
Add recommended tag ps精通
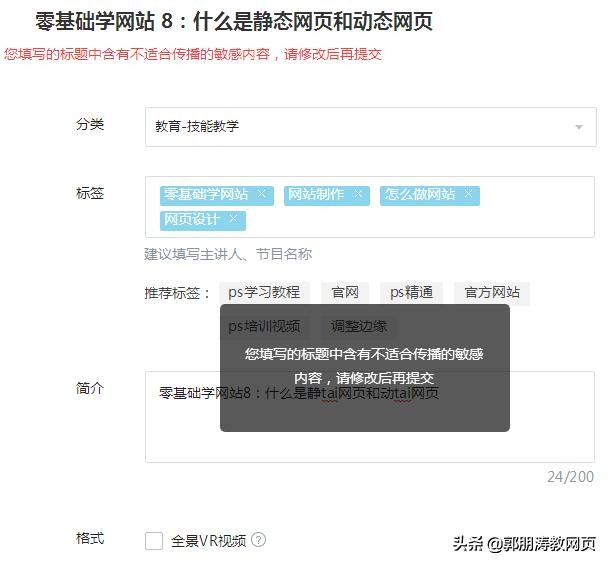tap(411, 292)
